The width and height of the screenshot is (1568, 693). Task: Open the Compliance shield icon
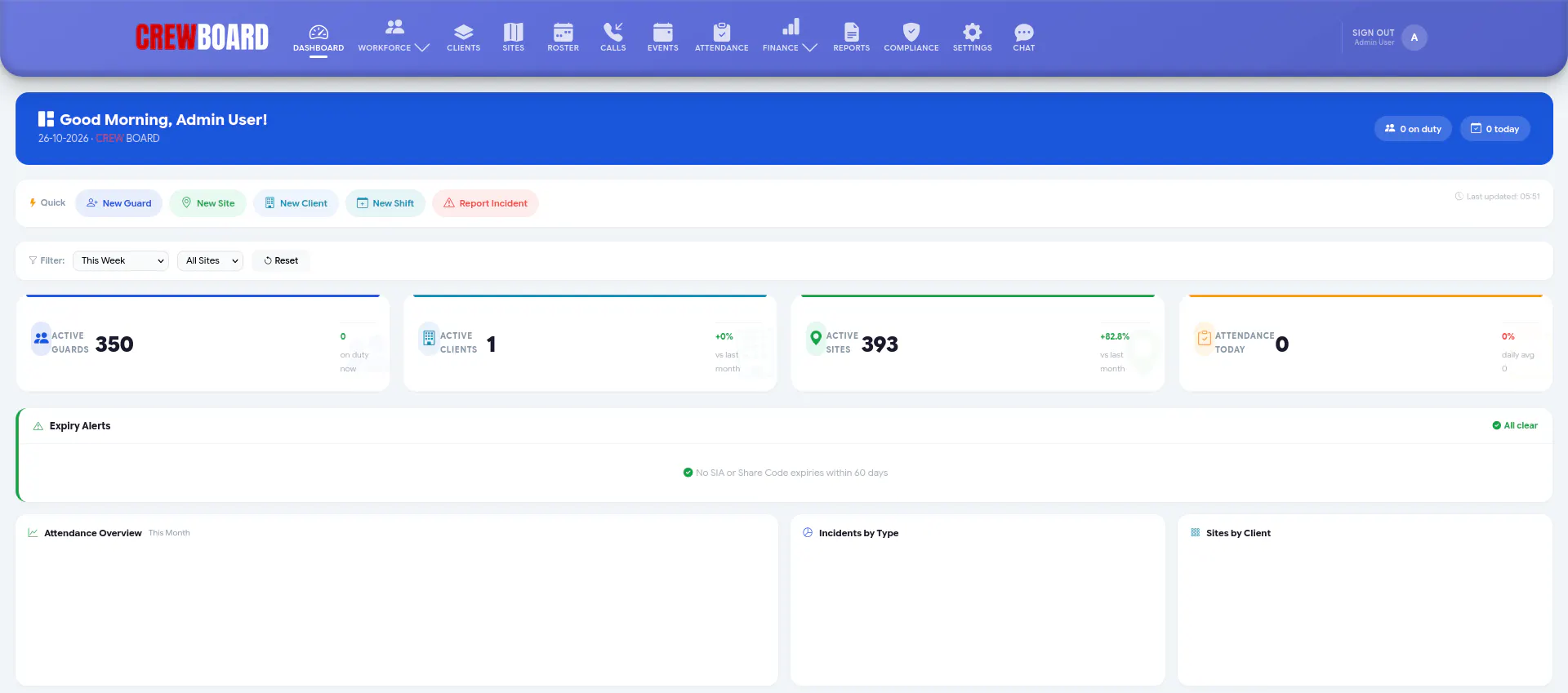pos(911,32)
